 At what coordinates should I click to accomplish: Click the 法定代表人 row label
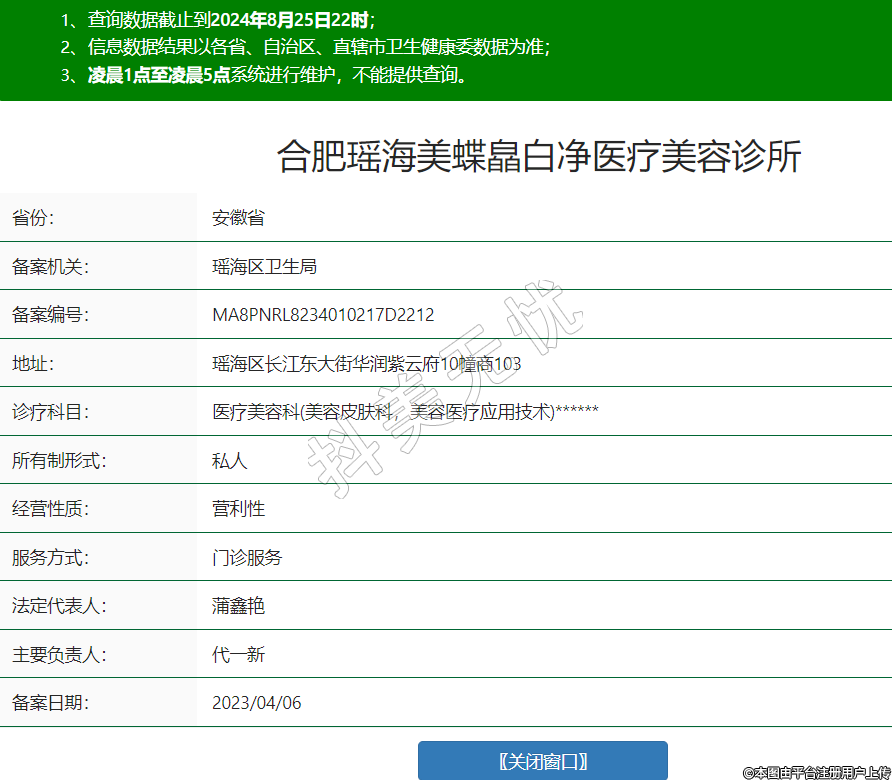point(59,606)
